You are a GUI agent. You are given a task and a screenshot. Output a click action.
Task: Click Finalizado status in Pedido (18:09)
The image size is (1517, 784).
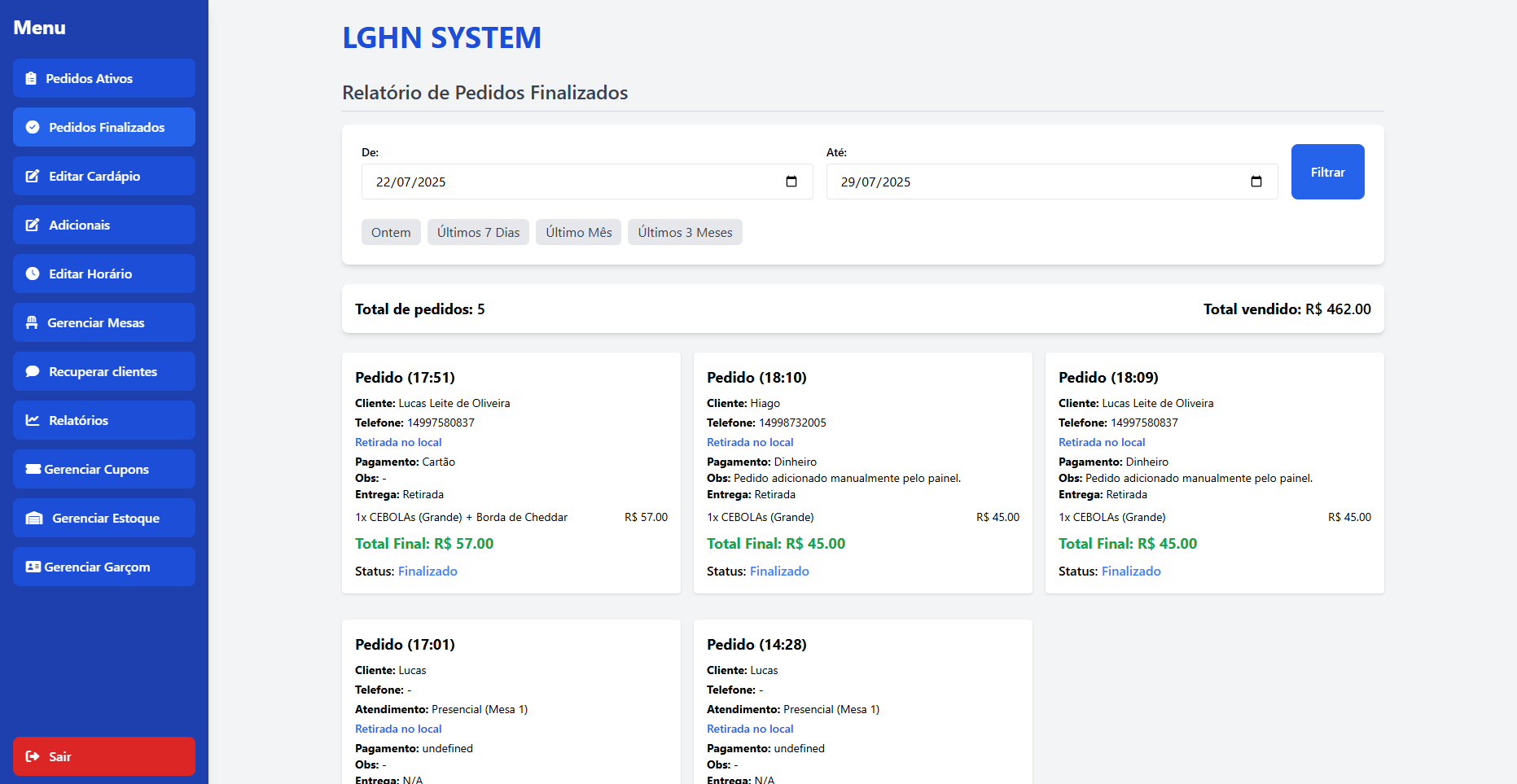pos(1131,572)
